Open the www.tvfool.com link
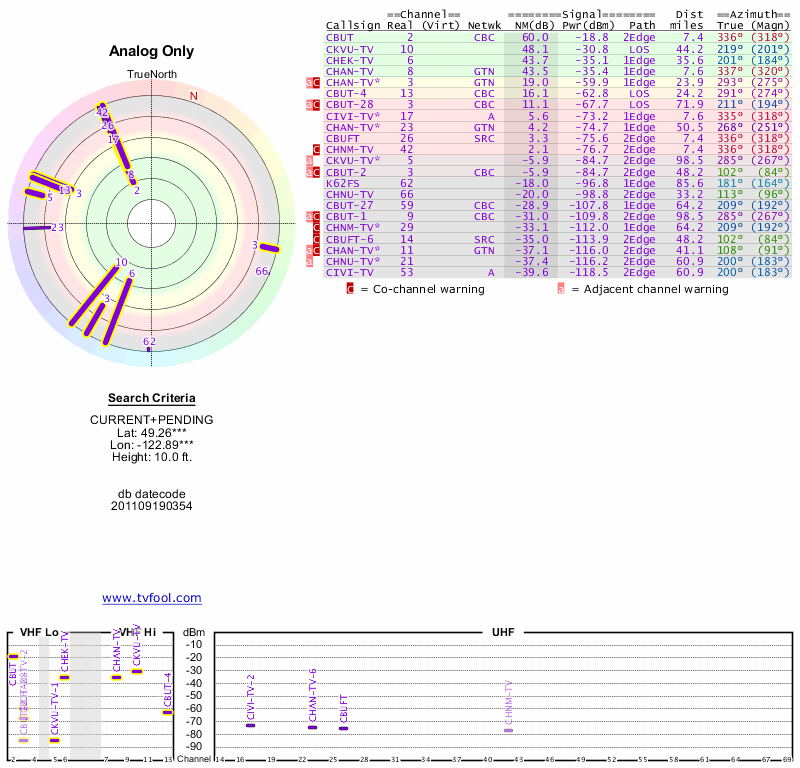This screenshot has width=800, height=768. [x=152, y=598]
